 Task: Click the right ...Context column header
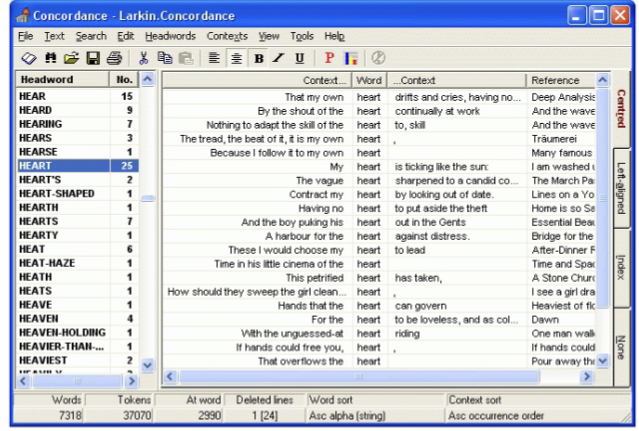[x=456, y=80]
